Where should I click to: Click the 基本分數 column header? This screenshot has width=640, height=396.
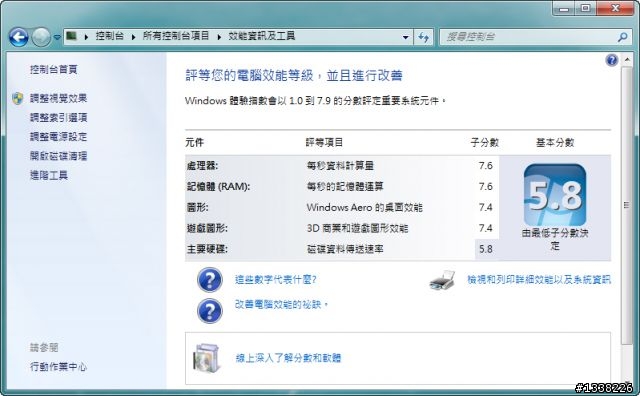[555, 142]
